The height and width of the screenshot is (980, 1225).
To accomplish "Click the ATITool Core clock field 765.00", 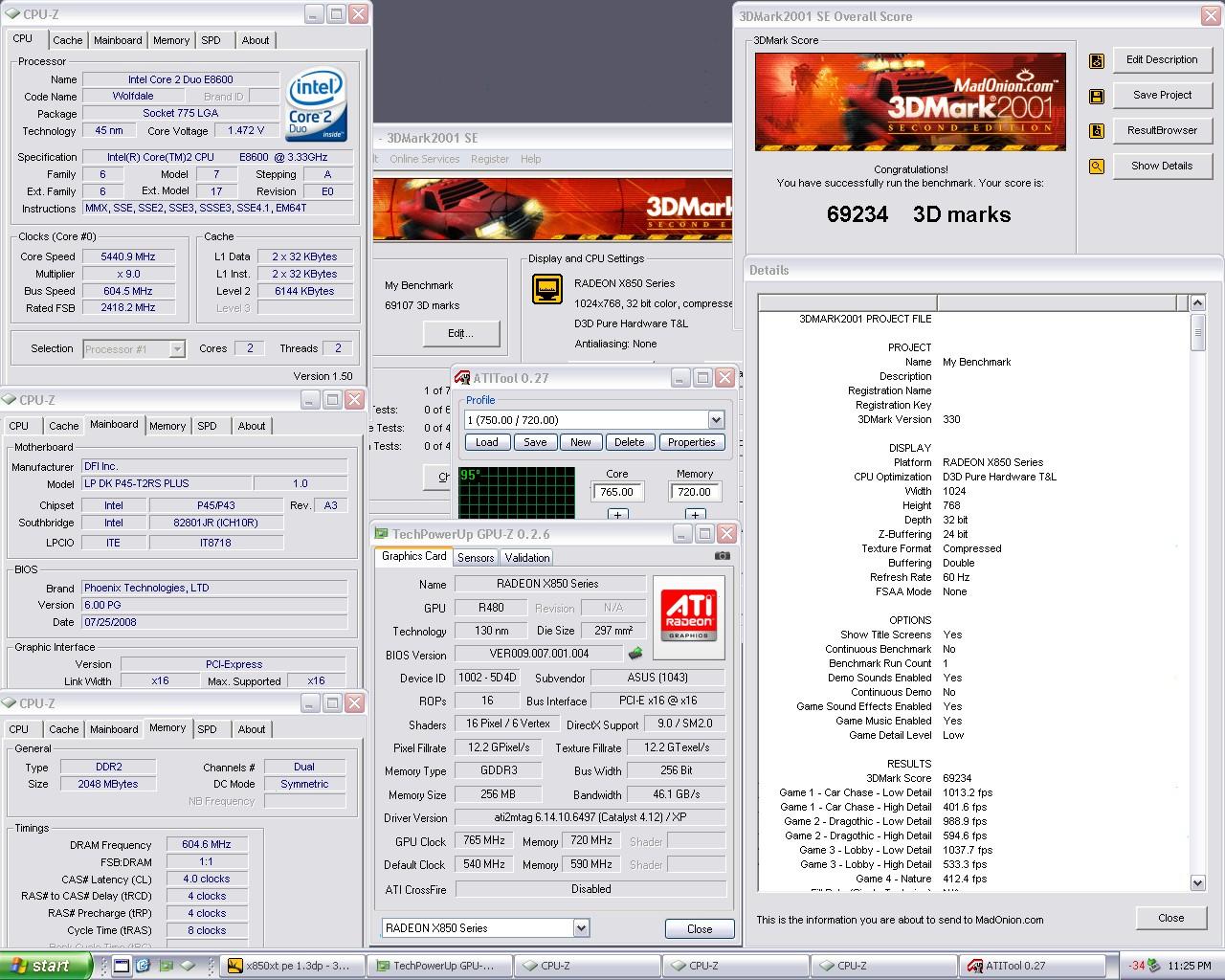I will 616,492.
